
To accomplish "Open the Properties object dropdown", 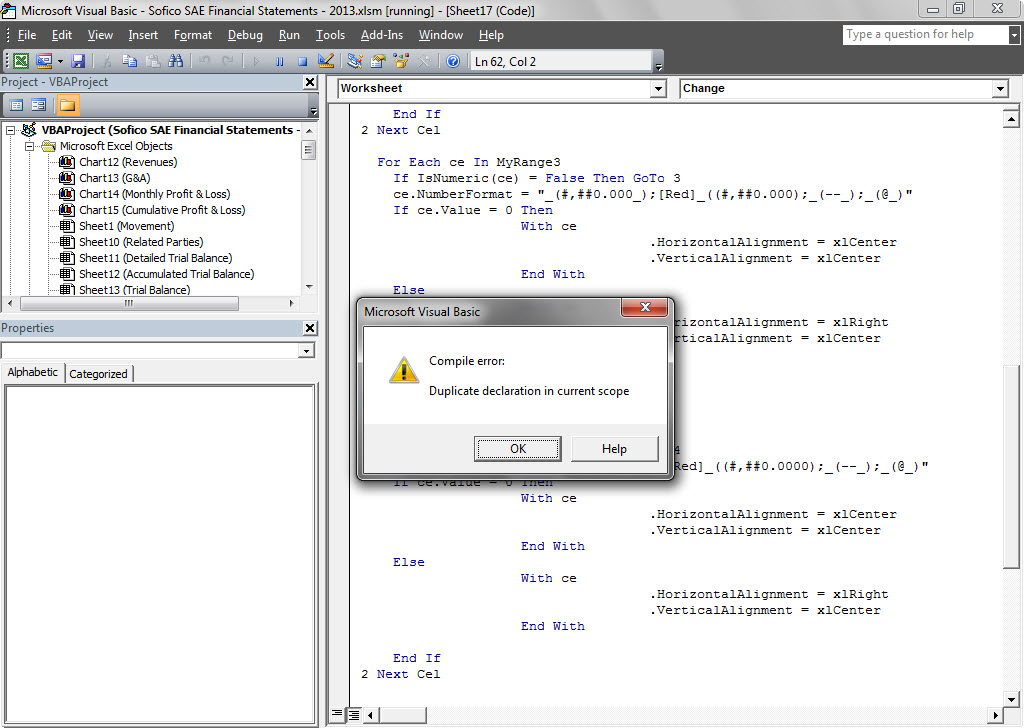I will (x=306, y=351).
